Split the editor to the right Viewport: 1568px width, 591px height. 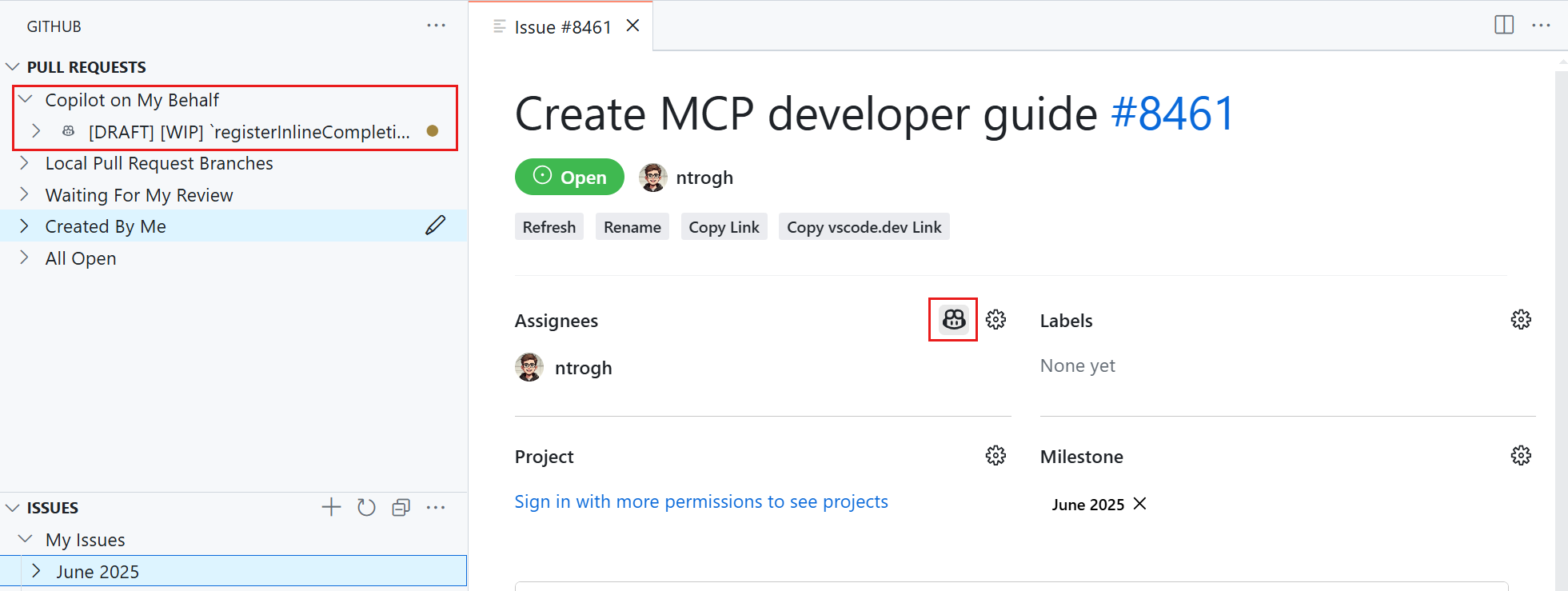pyautogui.click(x=1503, y=26)
